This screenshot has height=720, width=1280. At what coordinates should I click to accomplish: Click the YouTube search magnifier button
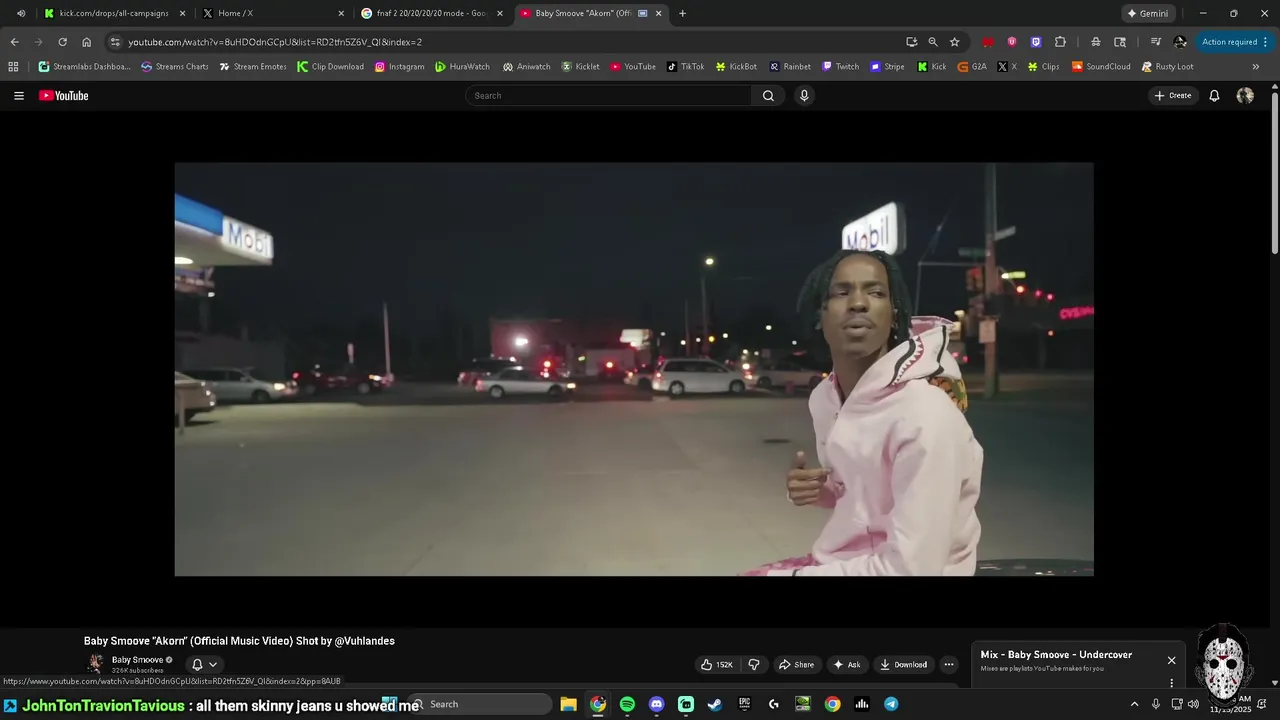[768, 96]
